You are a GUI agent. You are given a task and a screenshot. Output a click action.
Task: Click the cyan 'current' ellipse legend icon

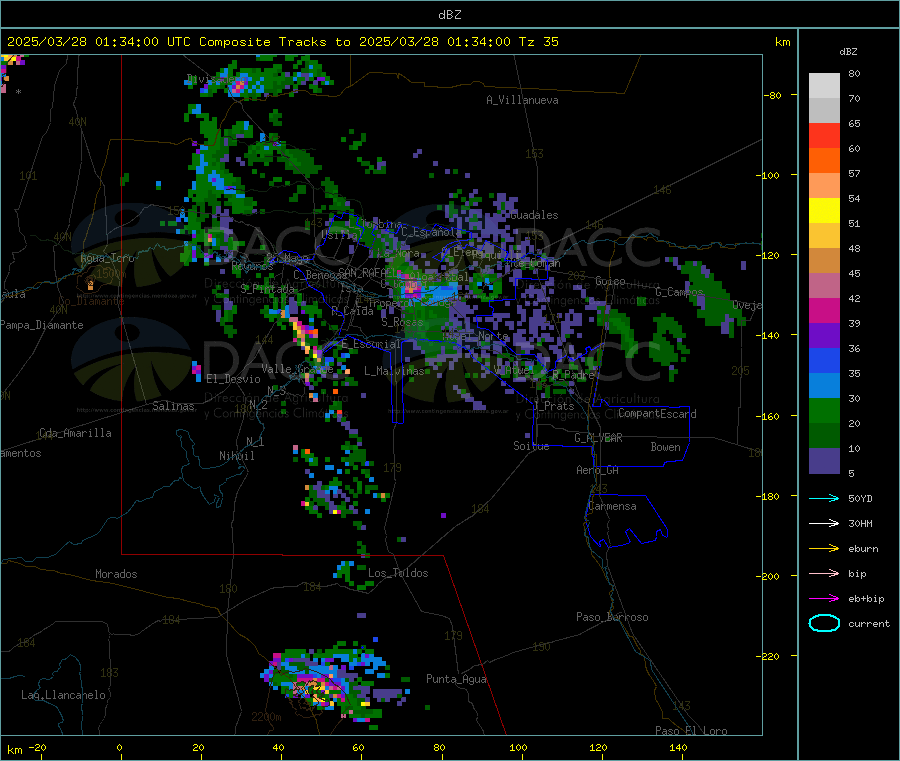click(x=824, y=623)
